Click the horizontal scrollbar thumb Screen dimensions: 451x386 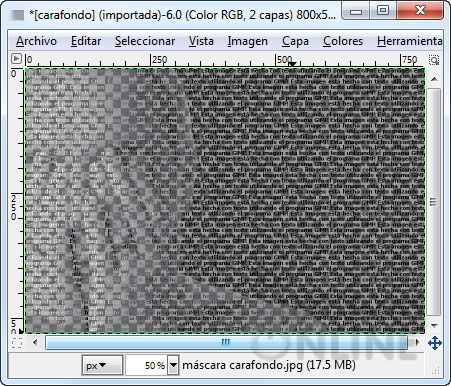pyautogui.click(x=226, y=342)
